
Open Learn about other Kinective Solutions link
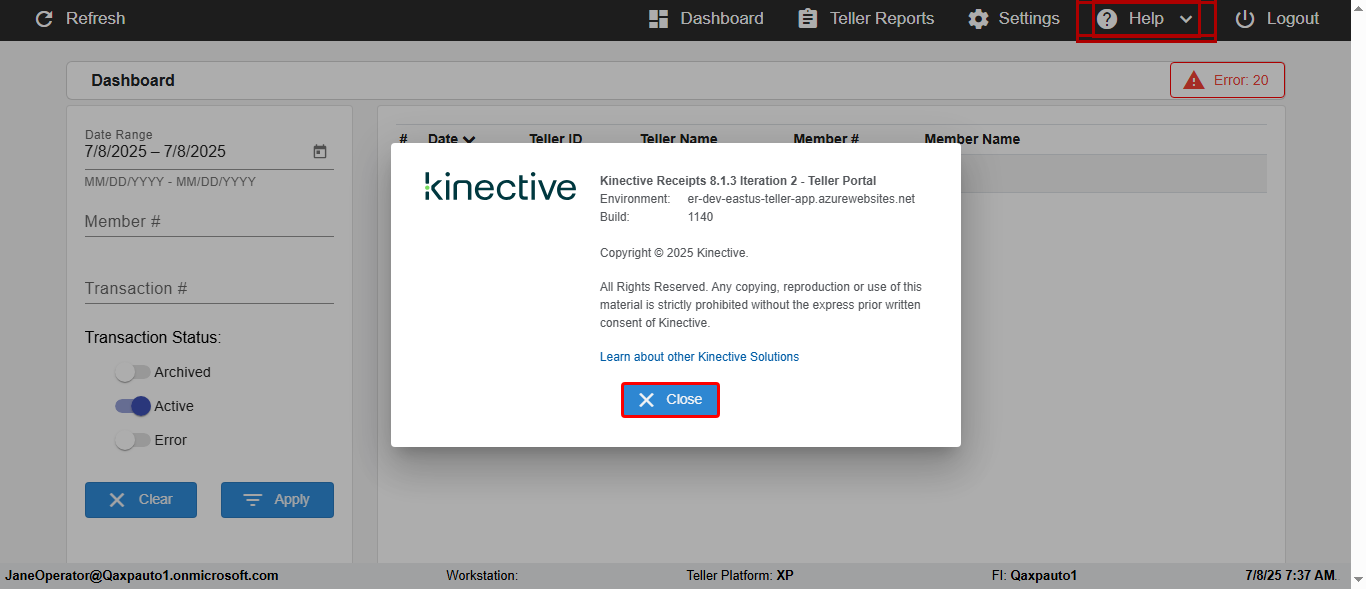(x=699, y=357)
